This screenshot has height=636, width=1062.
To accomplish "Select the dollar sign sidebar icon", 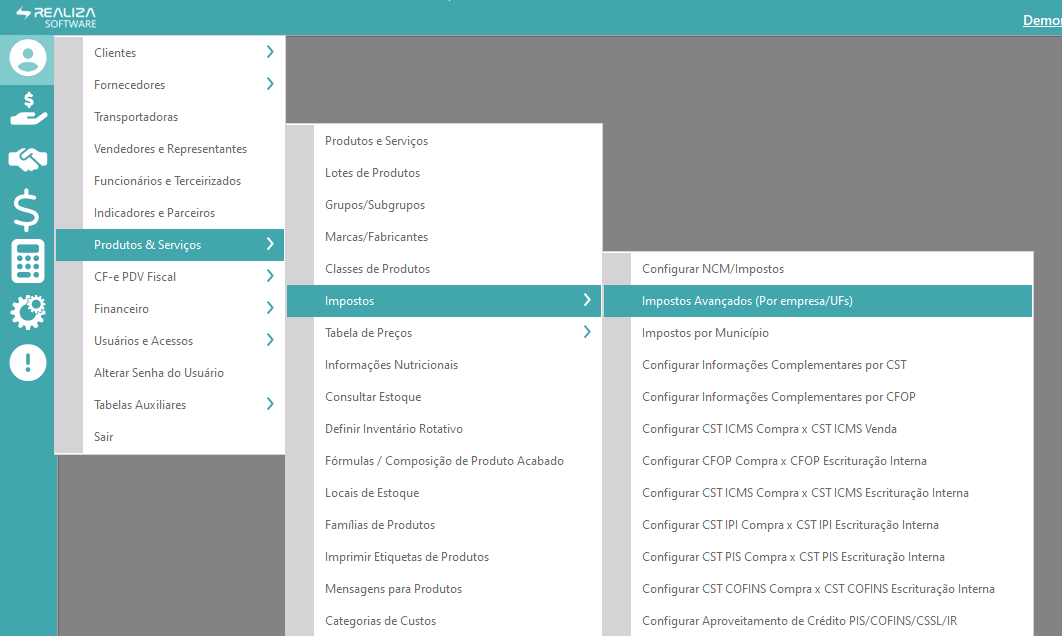I will (x=27, y=210).
